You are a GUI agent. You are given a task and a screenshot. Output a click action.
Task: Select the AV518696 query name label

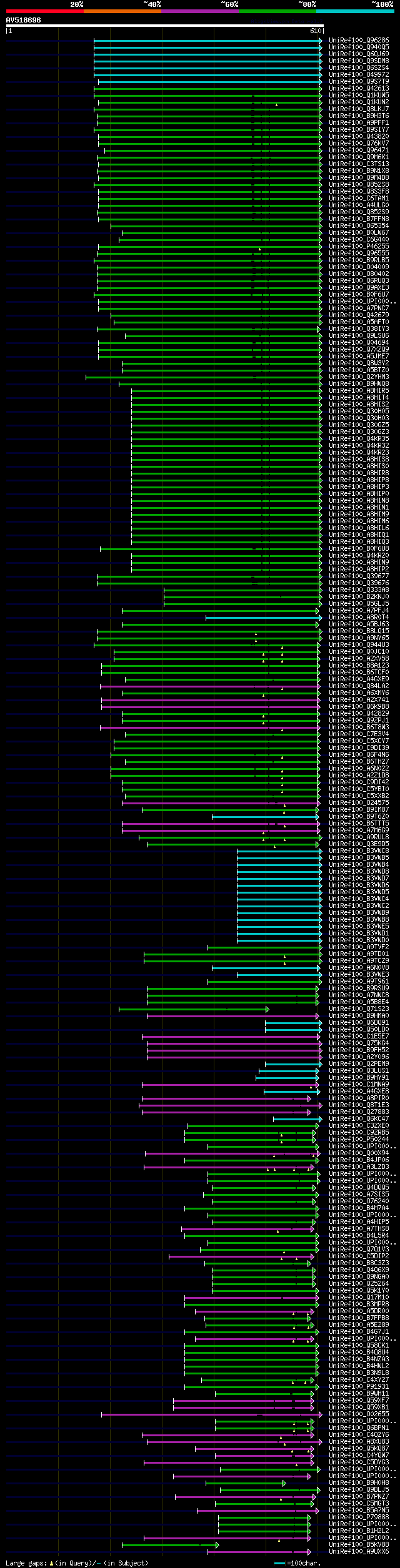point(24,20)
